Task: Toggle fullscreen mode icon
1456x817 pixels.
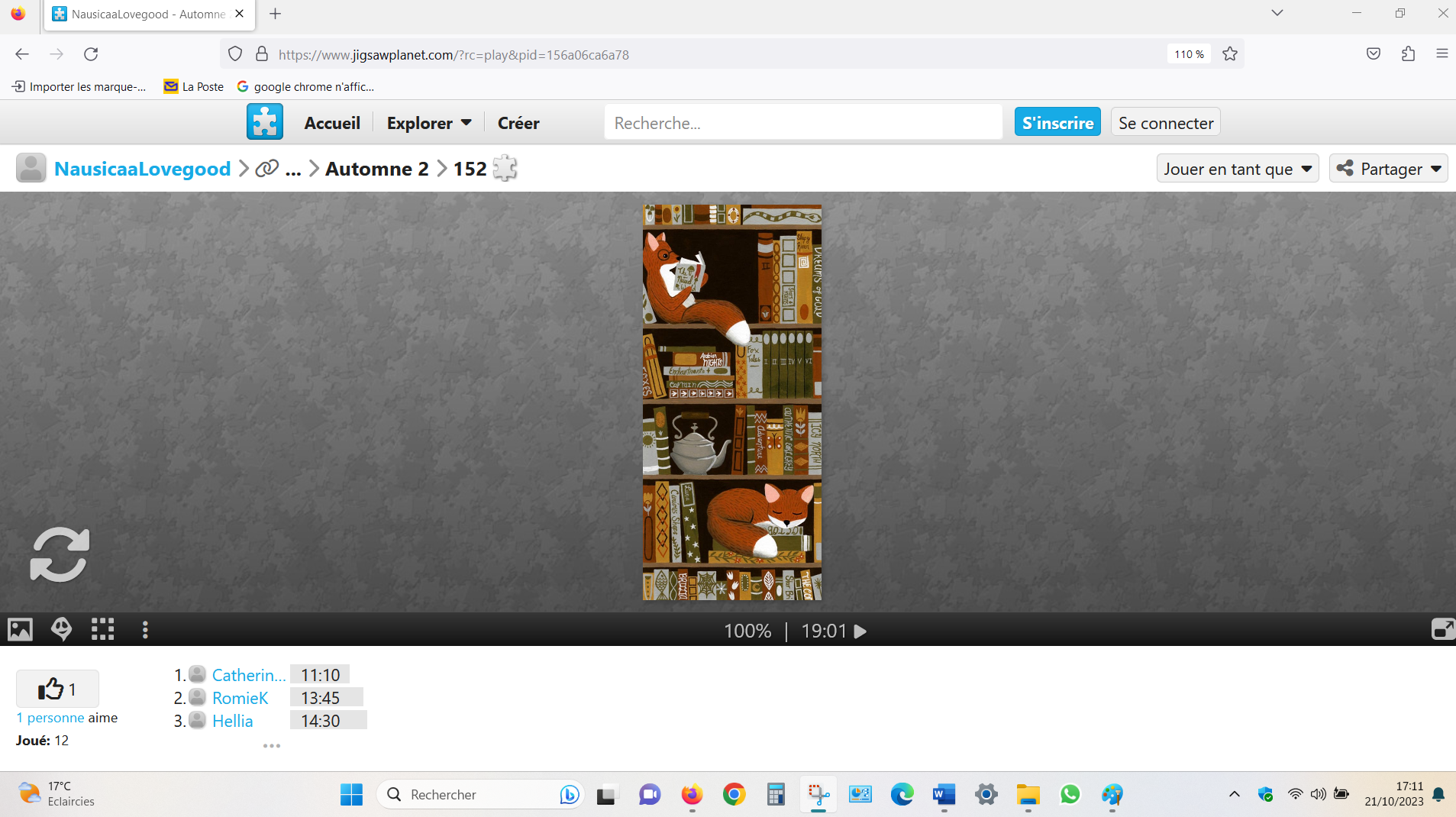Action: [x=1442, y=629]
